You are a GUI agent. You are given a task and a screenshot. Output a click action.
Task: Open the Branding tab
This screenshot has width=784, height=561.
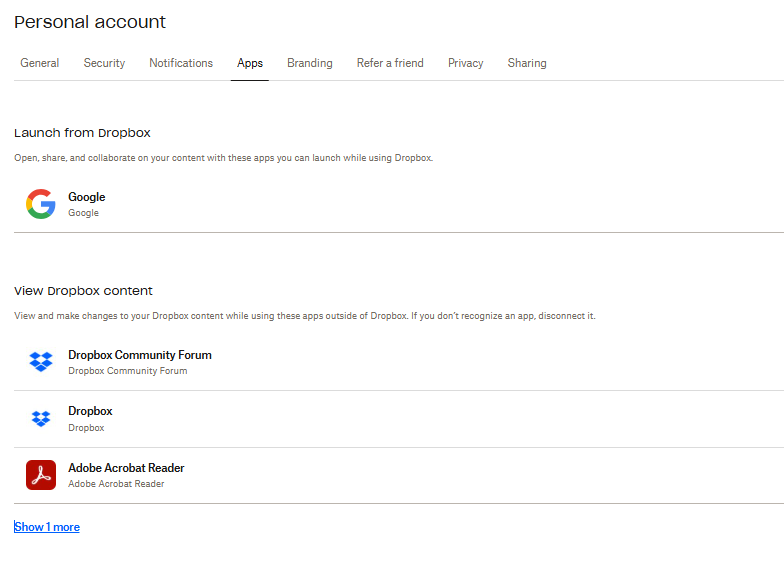310,63
